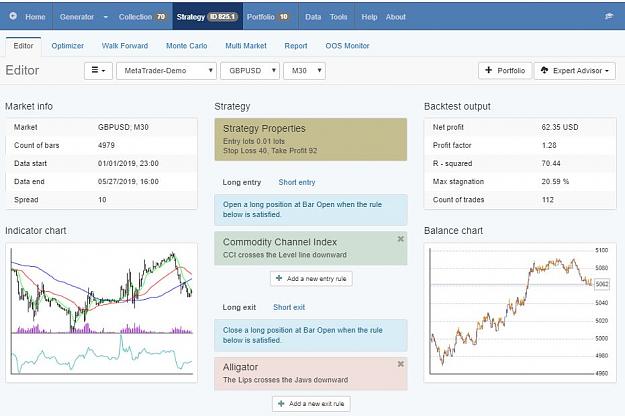Click the Balance chart graph

pos(520,313)
